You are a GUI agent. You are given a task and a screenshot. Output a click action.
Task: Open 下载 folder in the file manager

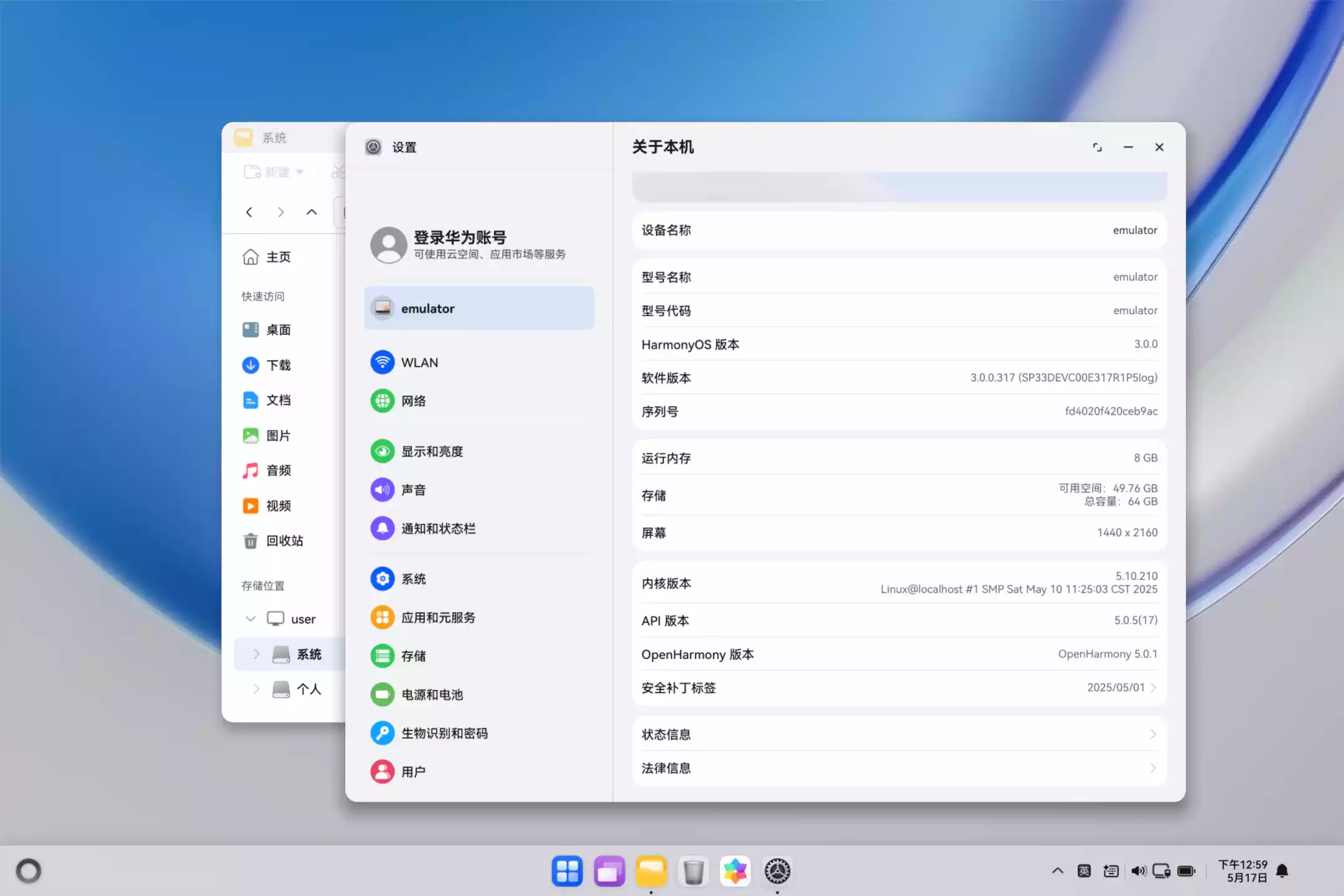point(266,365)
